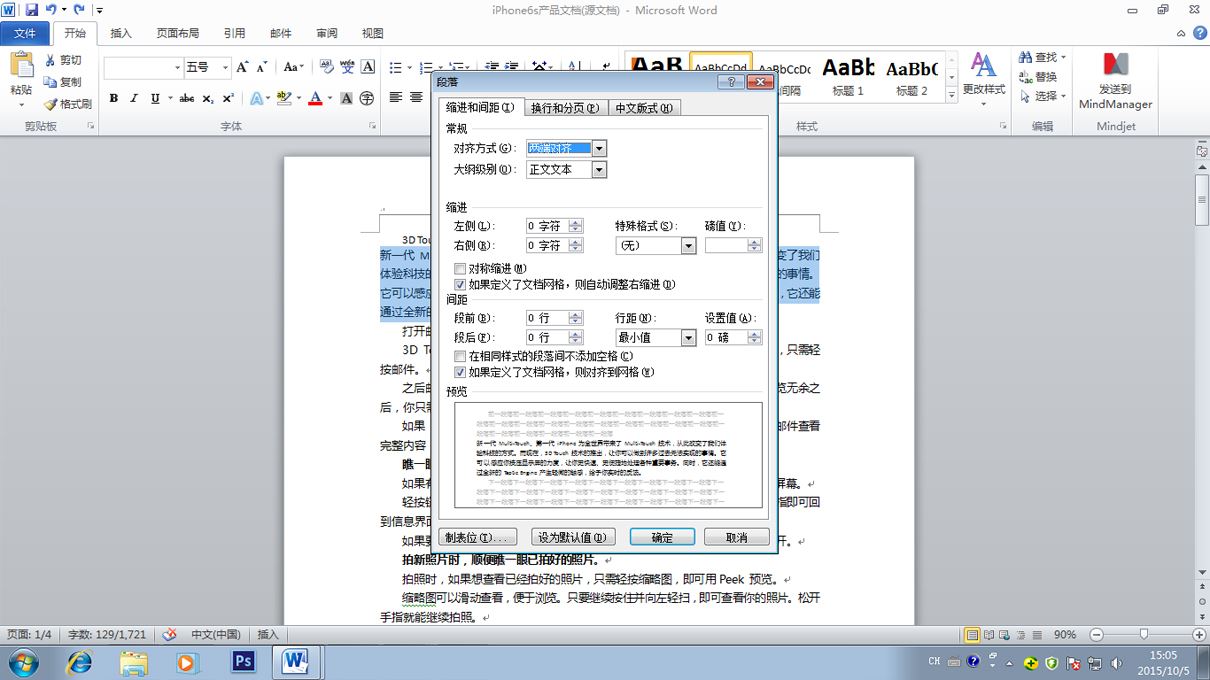Uncheck 则对齐到网格 (snap to grid) checkbox
1210x680 pixels.
point(460,372)
